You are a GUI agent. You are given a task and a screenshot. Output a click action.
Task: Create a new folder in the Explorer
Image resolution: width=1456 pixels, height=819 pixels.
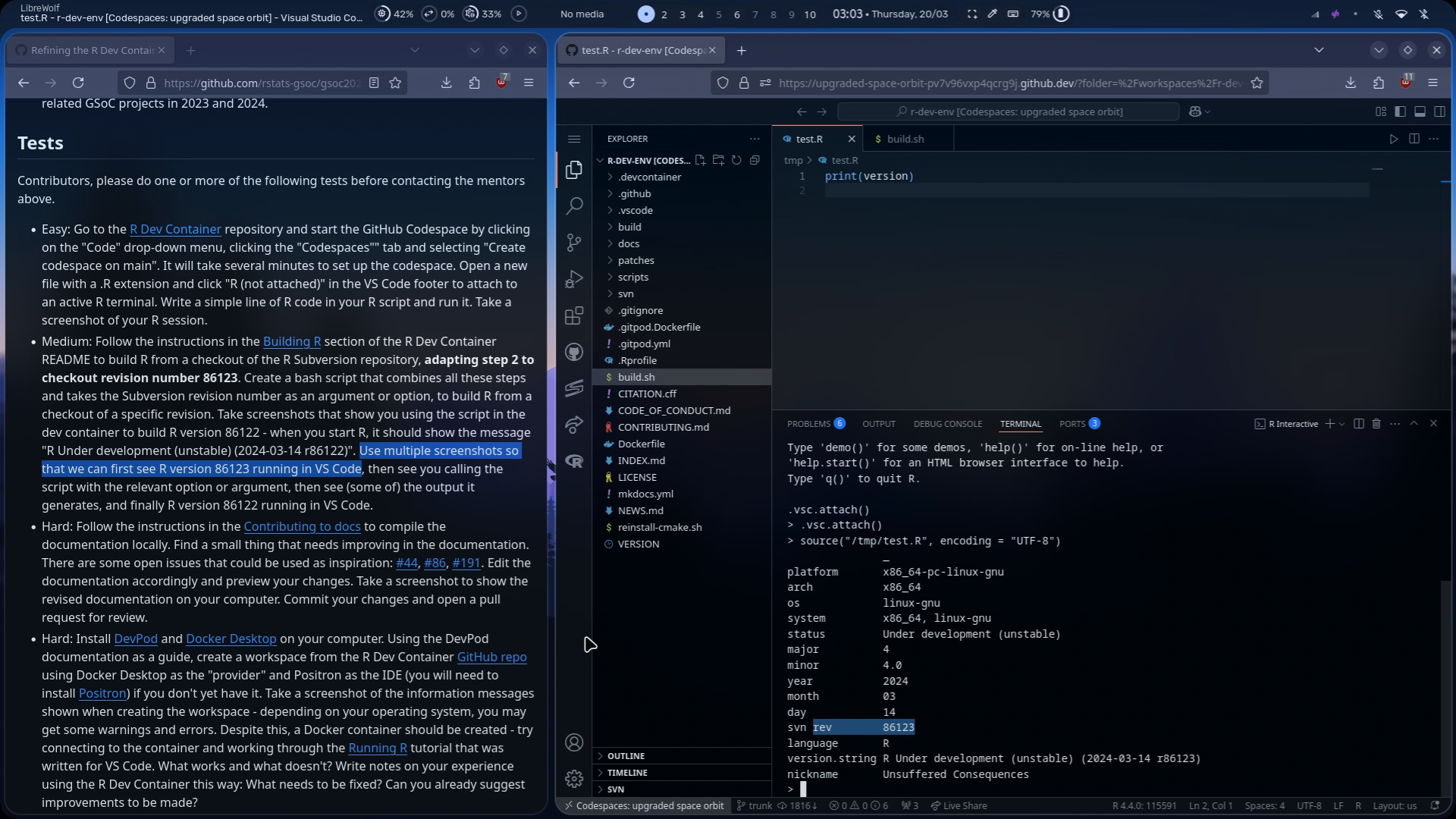[x=718, y=160]
